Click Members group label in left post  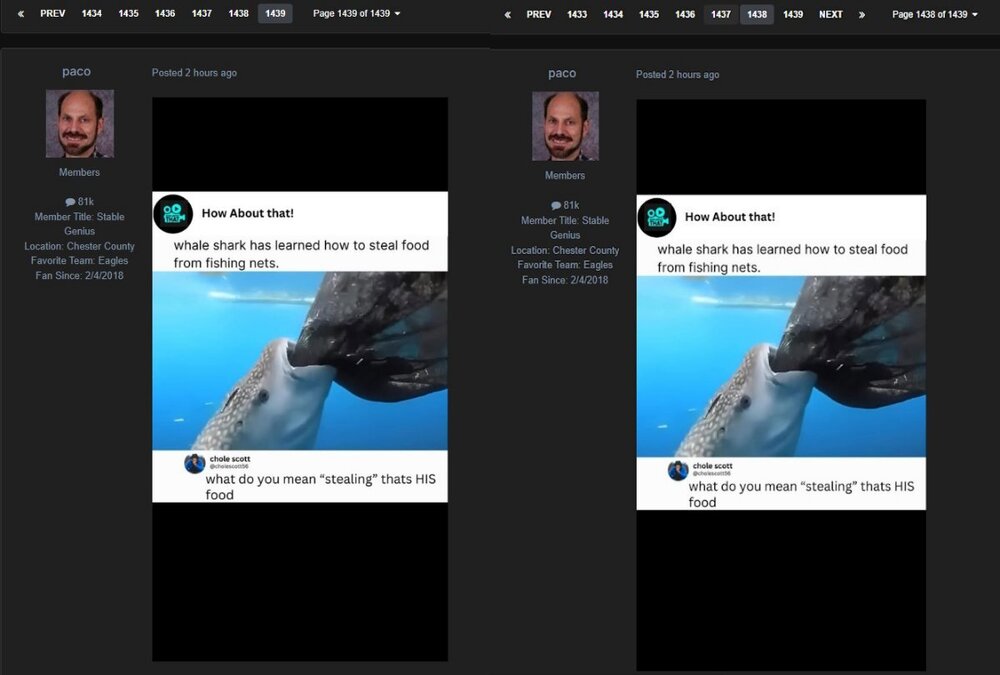[x=79, y=172]
